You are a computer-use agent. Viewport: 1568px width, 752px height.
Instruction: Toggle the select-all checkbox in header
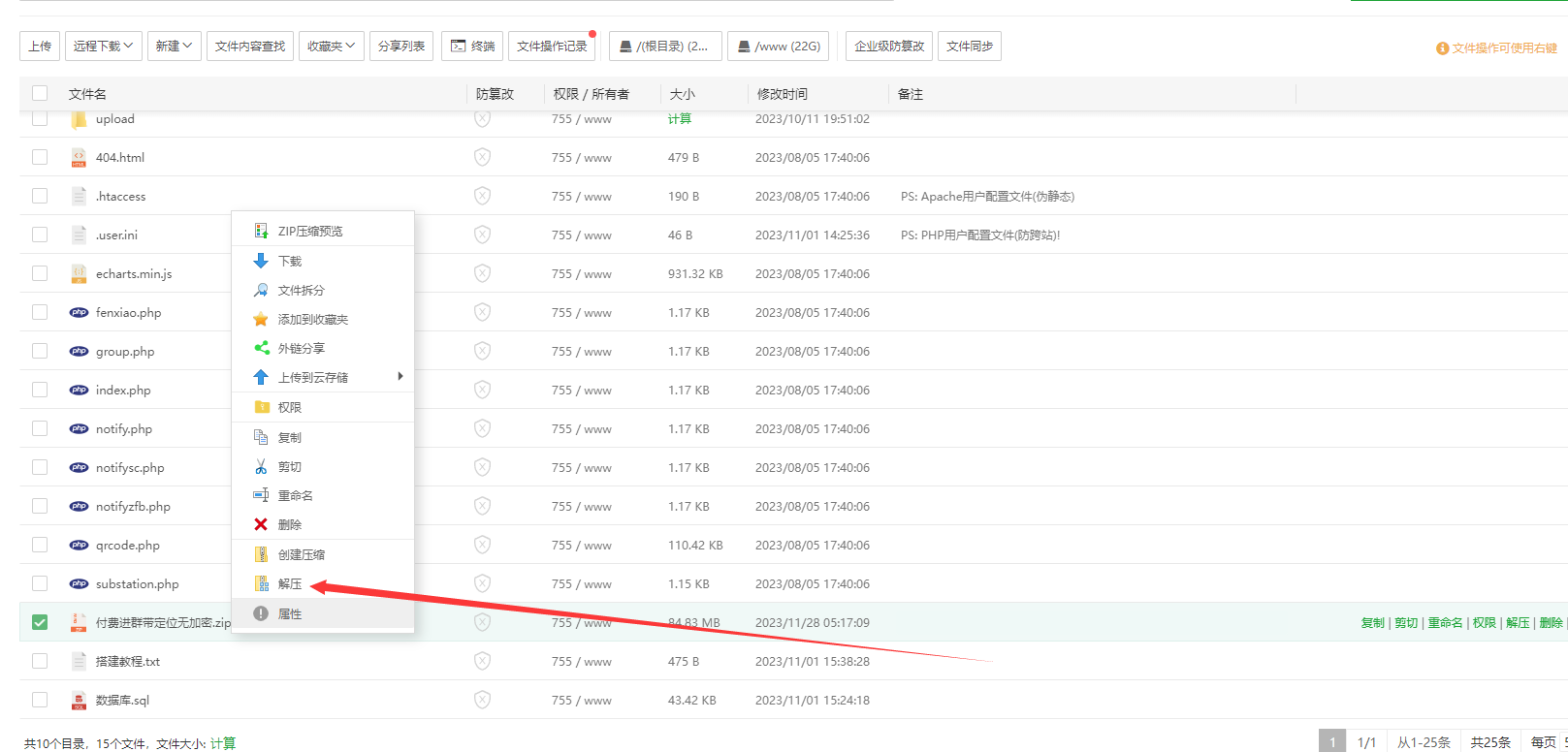[x=40, y=93]
